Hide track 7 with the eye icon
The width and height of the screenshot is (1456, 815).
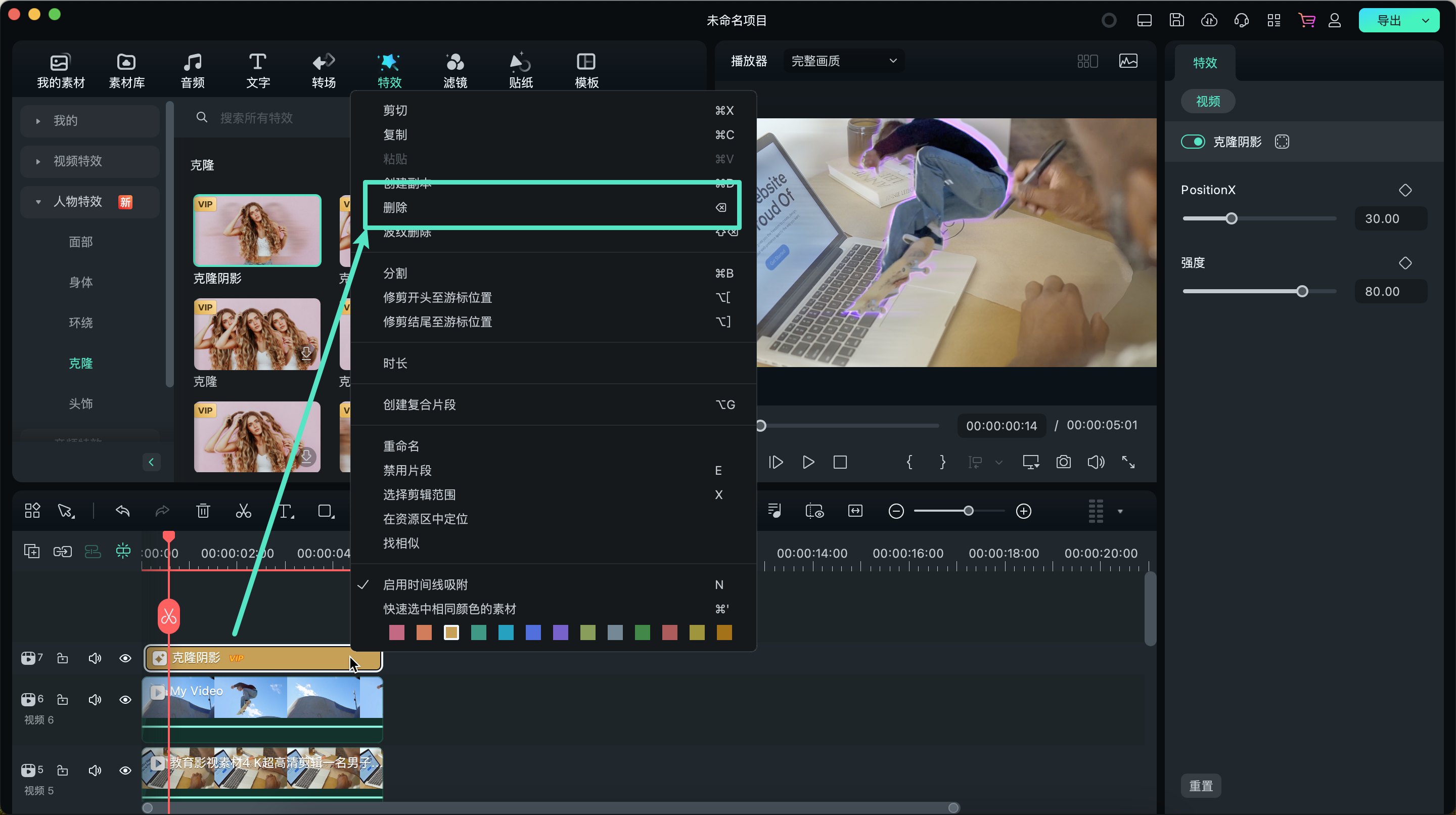click(125, 658)
